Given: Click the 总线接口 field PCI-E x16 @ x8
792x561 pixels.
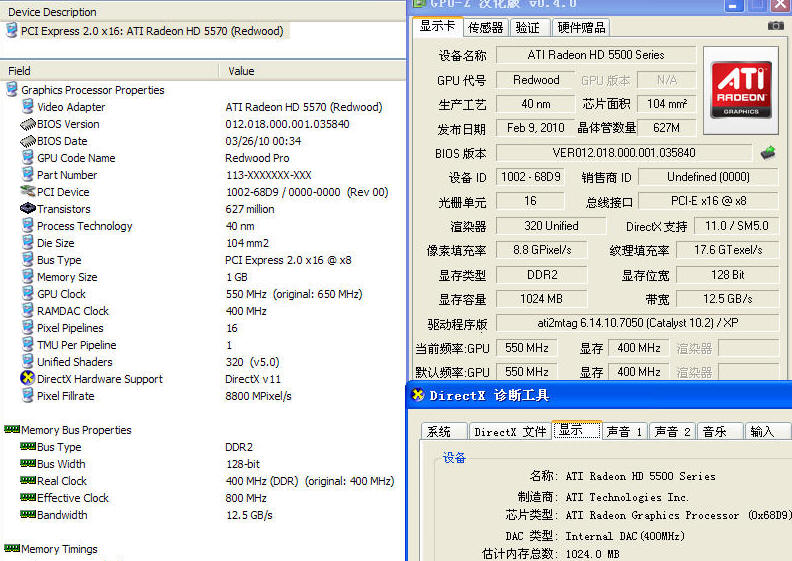Looking at the screenshot, I should pyautogui.click(x=708, y=200).
